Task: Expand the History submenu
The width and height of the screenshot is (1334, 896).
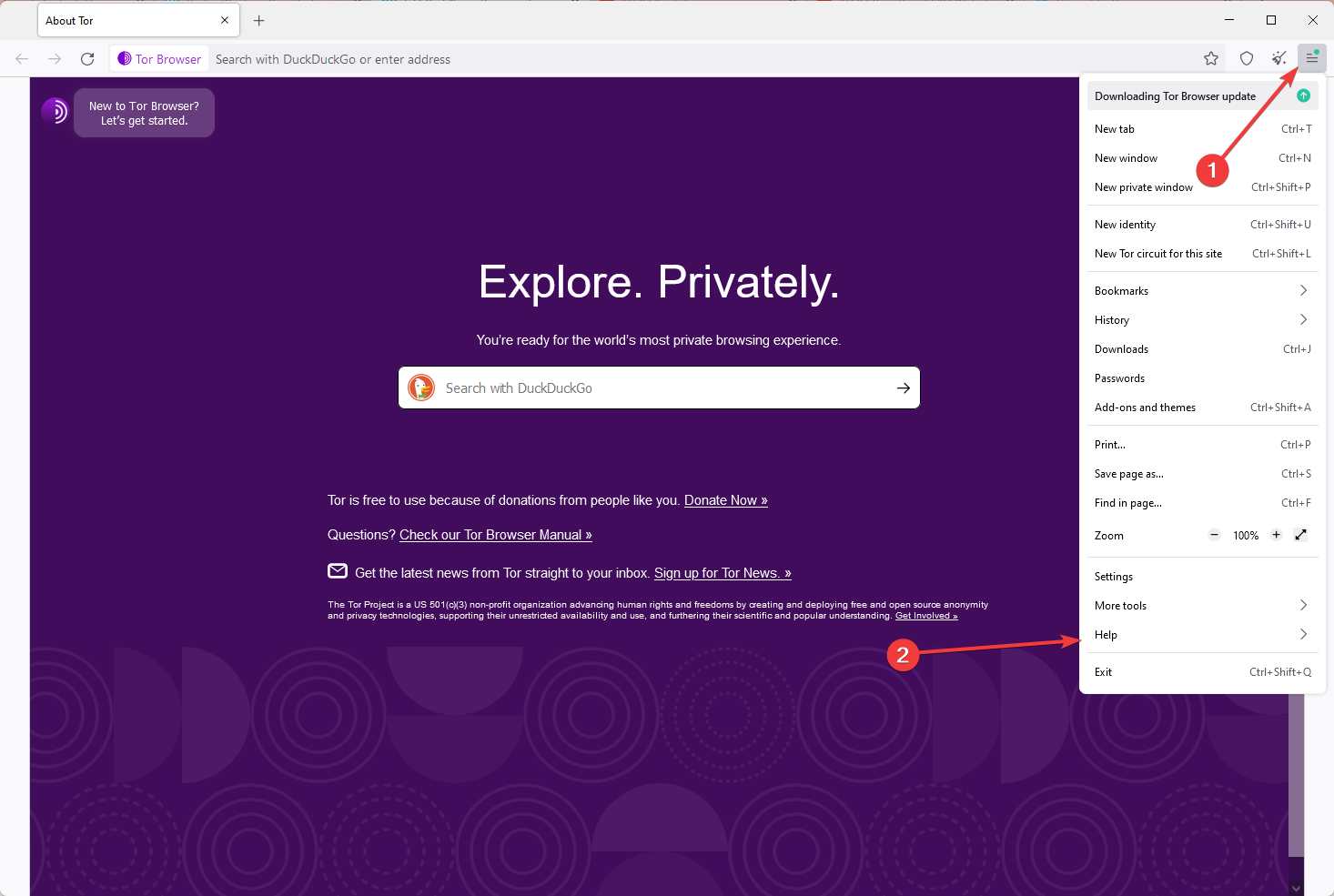Action: [1202, 320]
